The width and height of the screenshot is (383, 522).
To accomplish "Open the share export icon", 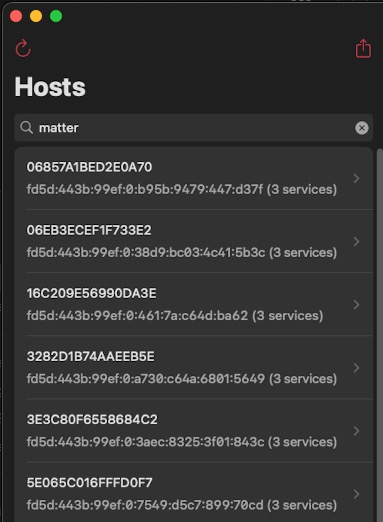I will (x=363, y=49).
